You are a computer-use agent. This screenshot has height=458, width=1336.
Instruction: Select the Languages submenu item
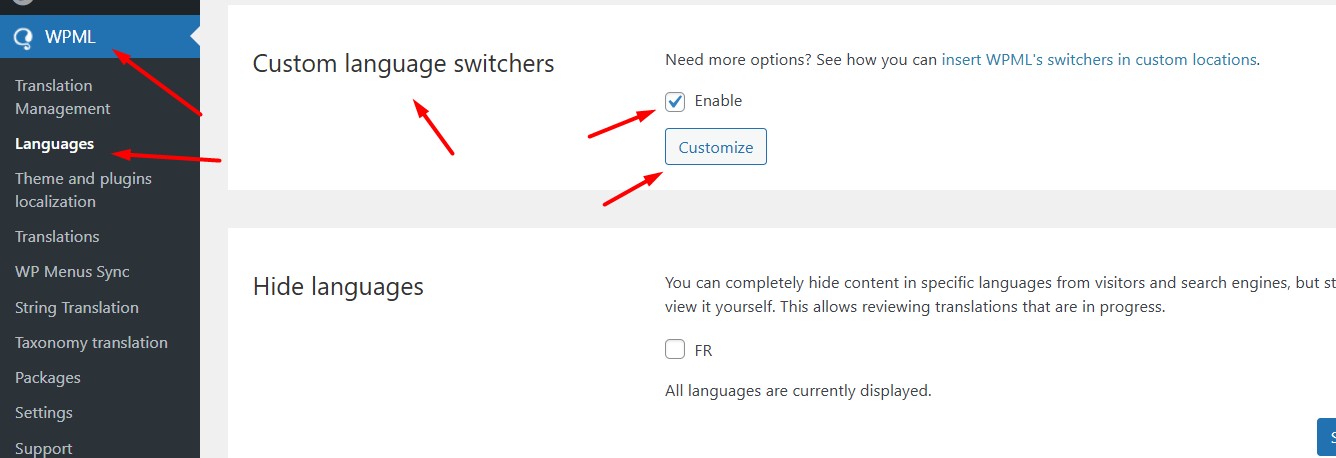coord(55,144)
